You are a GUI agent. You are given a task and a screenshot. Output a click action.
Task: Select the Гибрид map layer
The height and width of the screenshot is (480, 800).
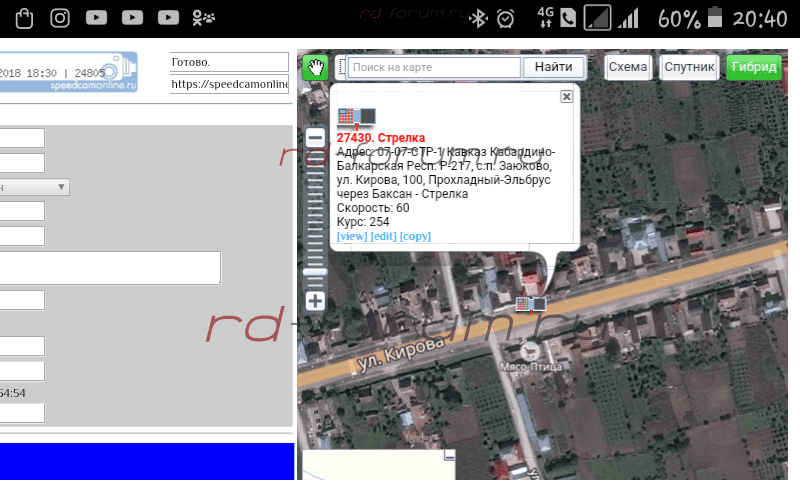pos(754,68)
